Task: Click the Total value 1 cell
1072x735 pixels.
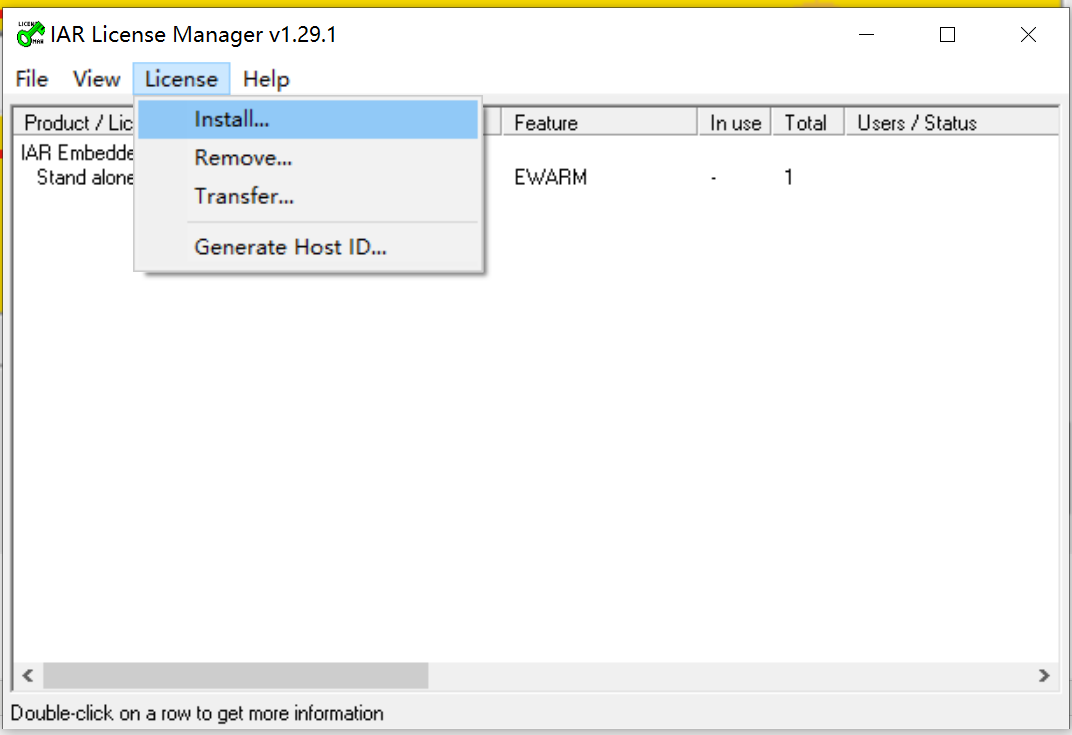Action: tap(788, 178)
